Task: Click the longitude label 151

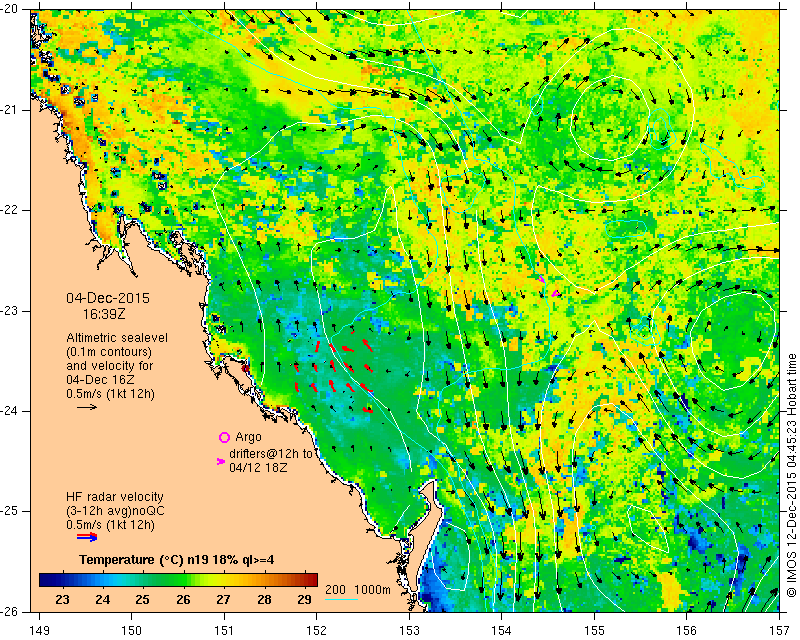Action: click(x=224, y=631)
